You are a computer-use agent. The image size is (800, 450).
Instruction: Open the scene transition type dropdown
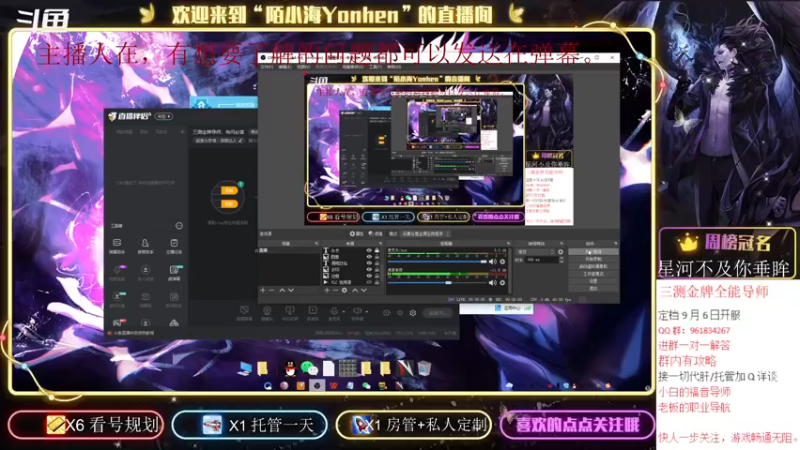tap(535, 252)
